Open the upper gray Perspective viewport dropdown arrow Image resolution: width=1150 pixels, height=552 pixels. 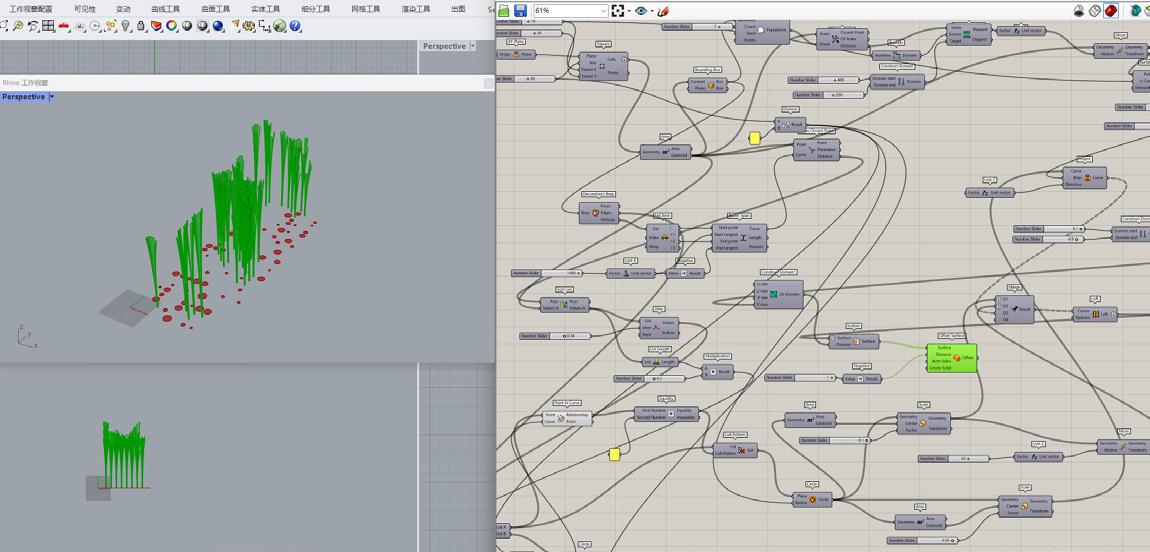472,46
